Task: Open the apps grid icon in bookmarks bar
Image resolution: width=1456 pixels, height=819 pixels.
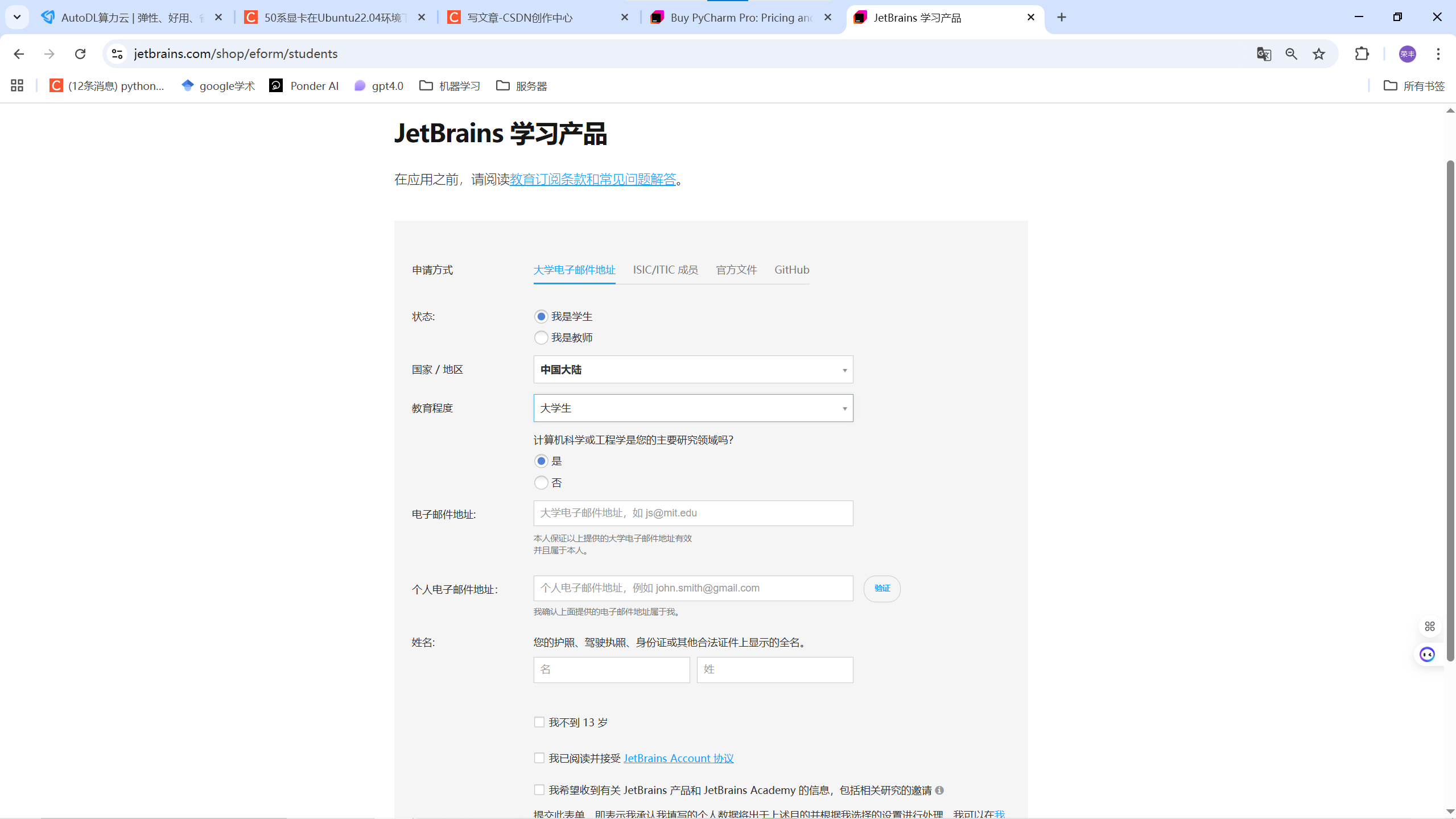Action: 17,85
